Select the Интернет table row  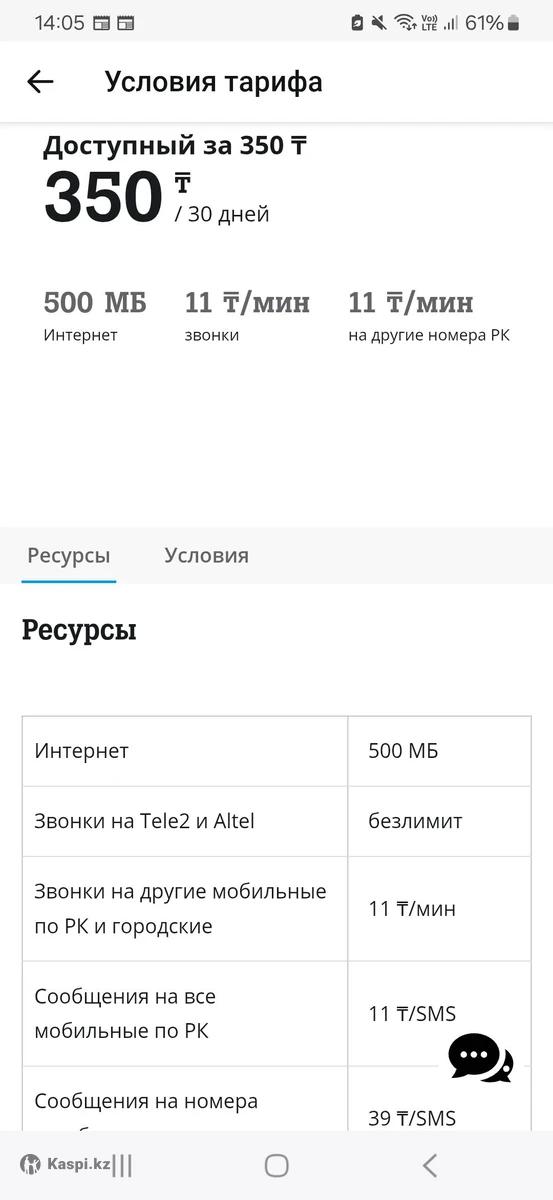coord(277,751)
